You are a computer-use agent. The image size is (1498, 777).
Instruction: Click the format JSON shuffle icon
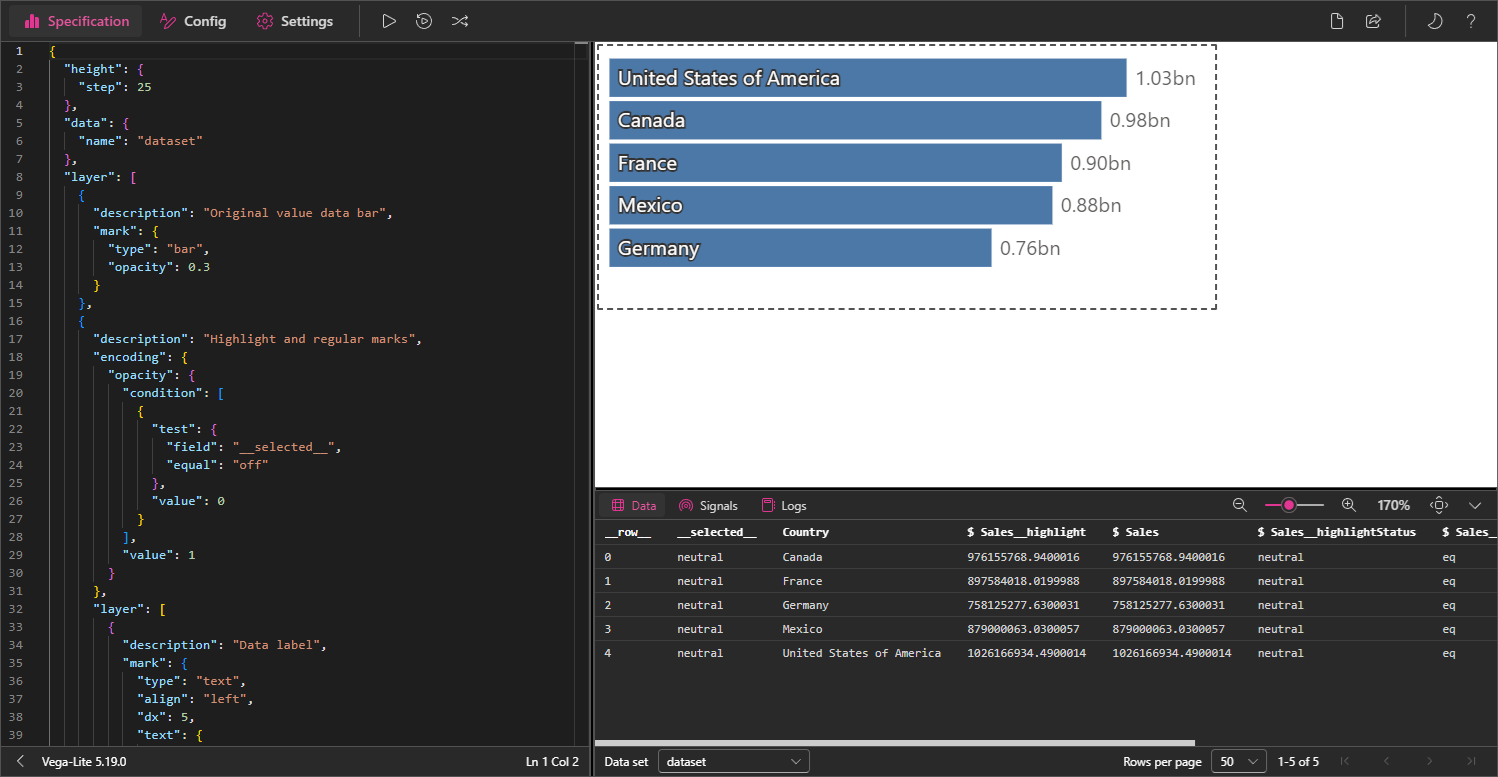(459, 21)
